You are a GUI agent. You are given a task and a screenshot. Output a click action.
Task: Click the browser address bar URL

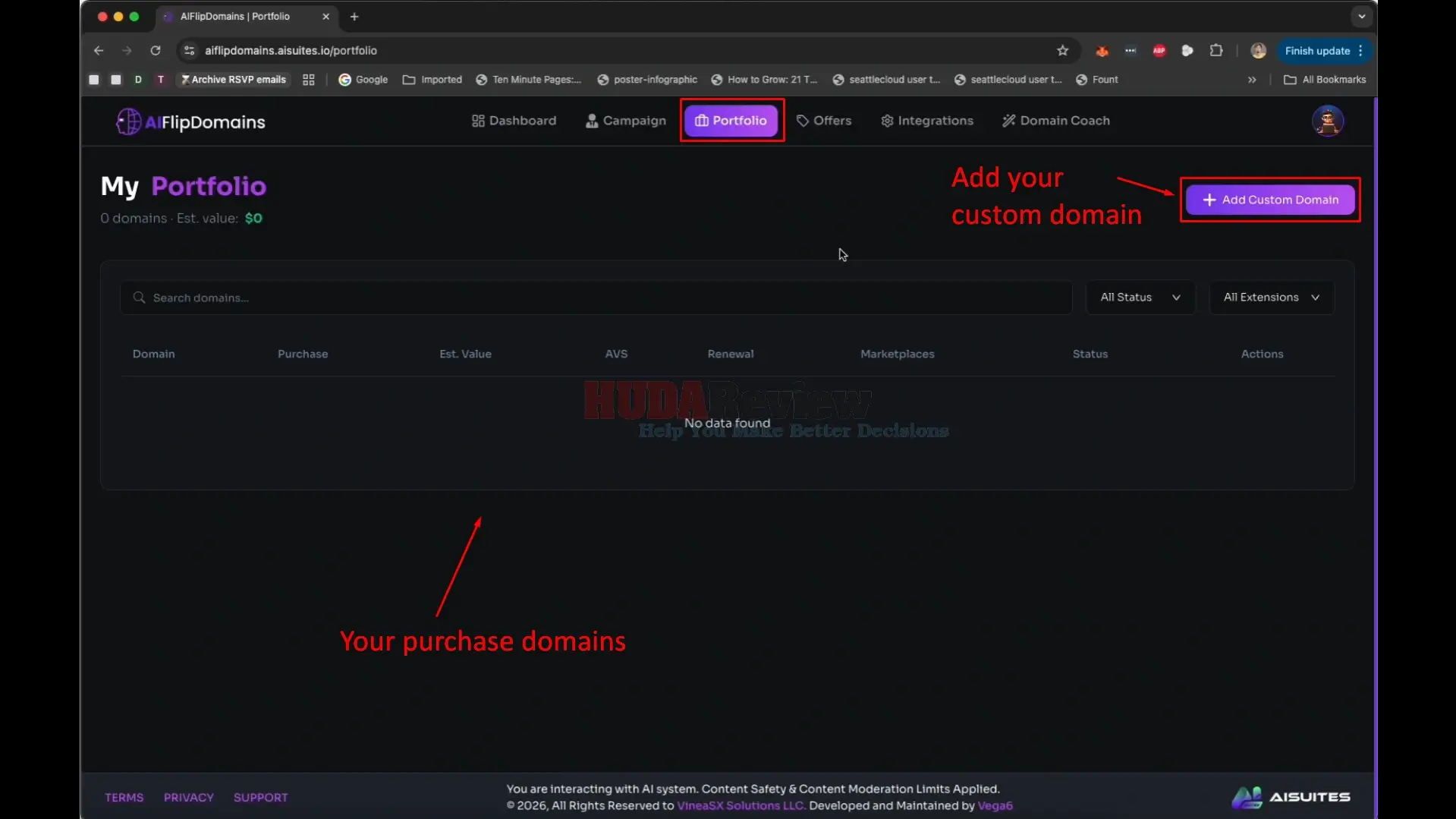[x=291, y=51]
